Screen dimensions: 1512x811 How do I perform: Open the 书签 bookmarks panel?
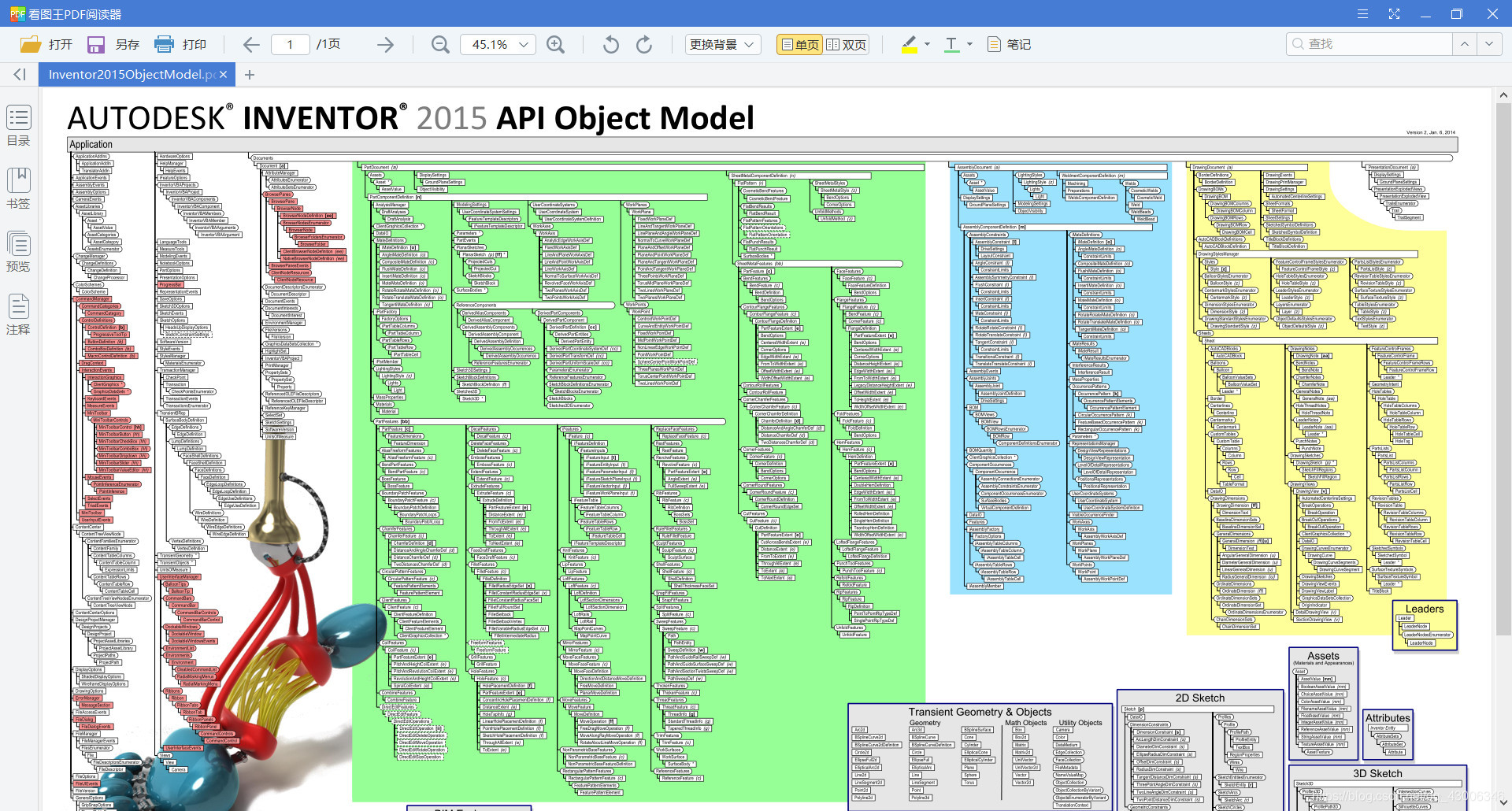19,189
